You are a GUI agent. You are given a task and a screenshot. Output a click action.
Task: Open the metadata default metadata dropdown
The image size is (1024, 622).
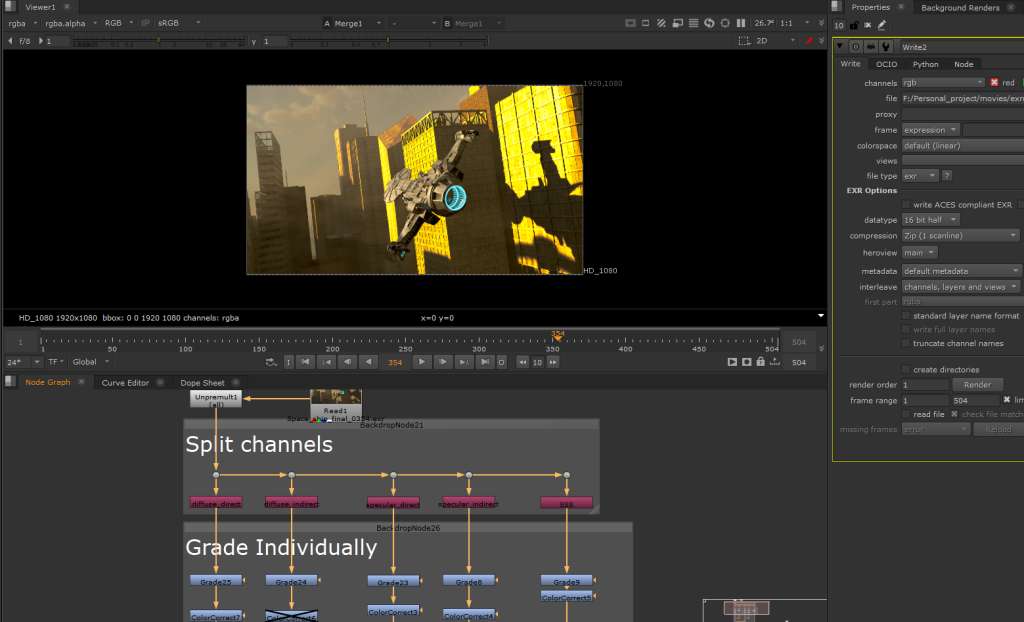[x=962, y=270]
